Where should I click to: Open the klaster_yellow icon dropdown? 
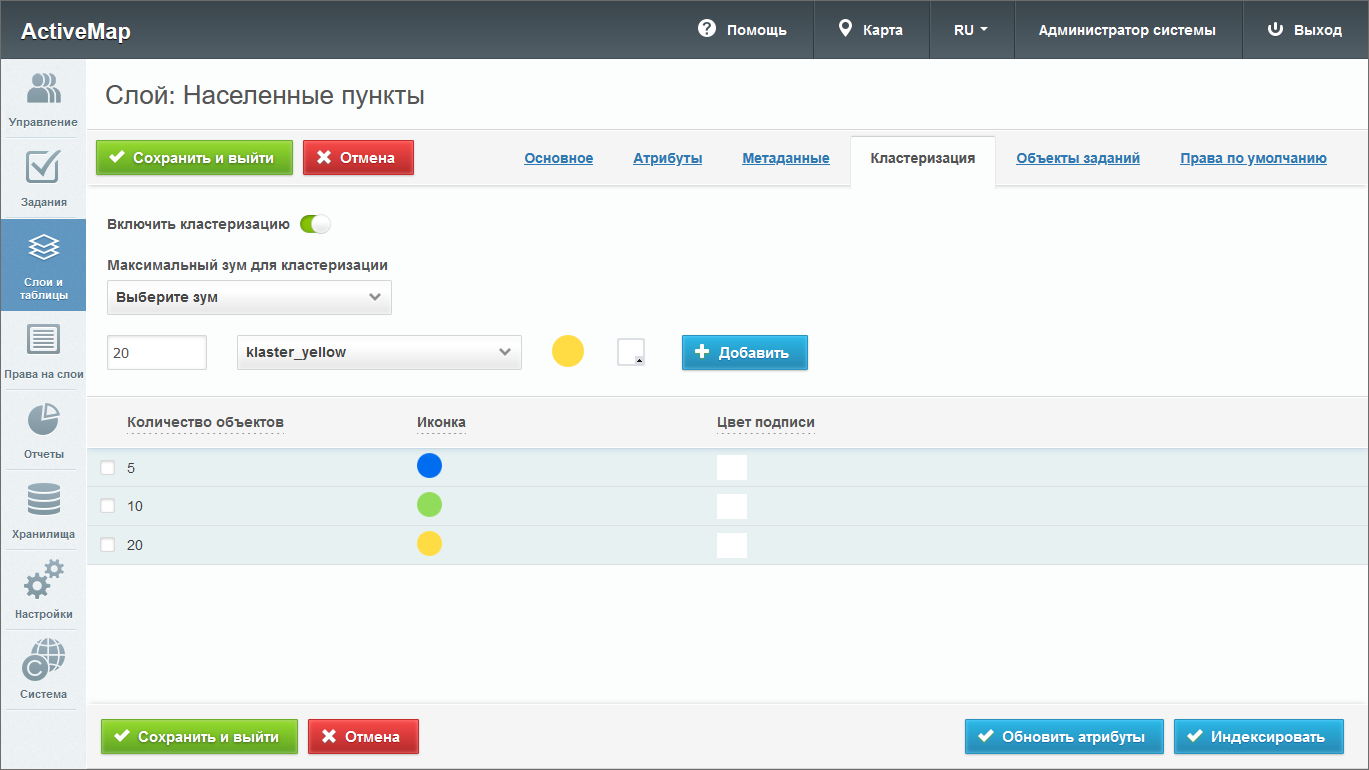coord(379,352)
